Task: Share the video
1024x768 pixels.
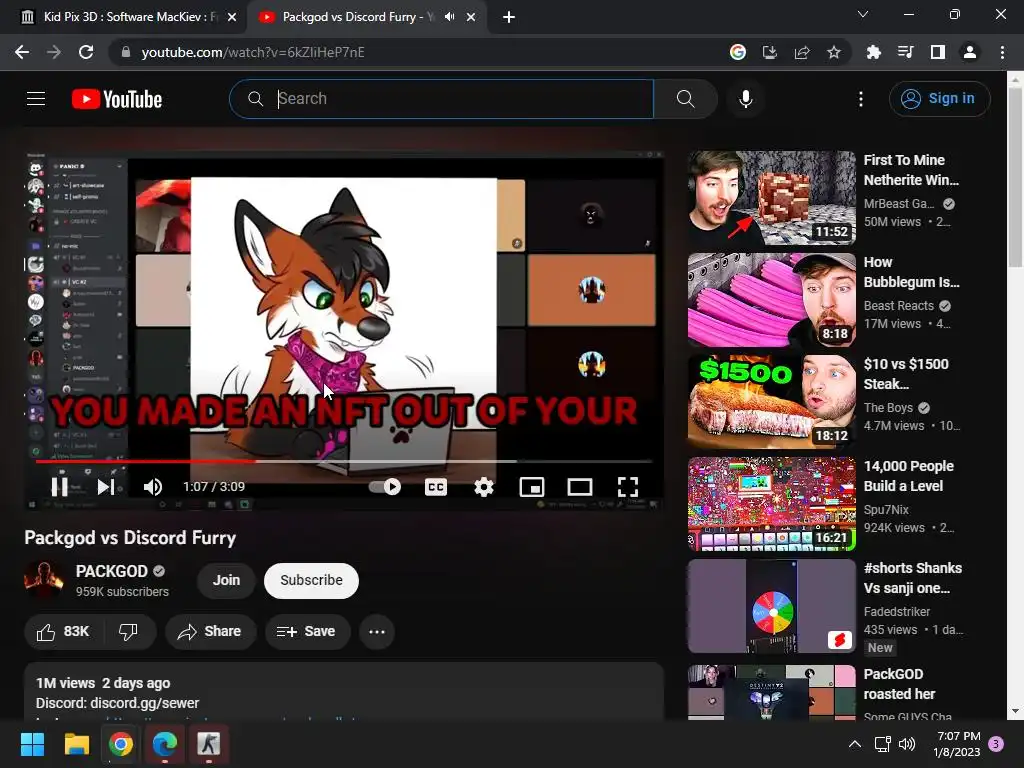Action: 210,632
